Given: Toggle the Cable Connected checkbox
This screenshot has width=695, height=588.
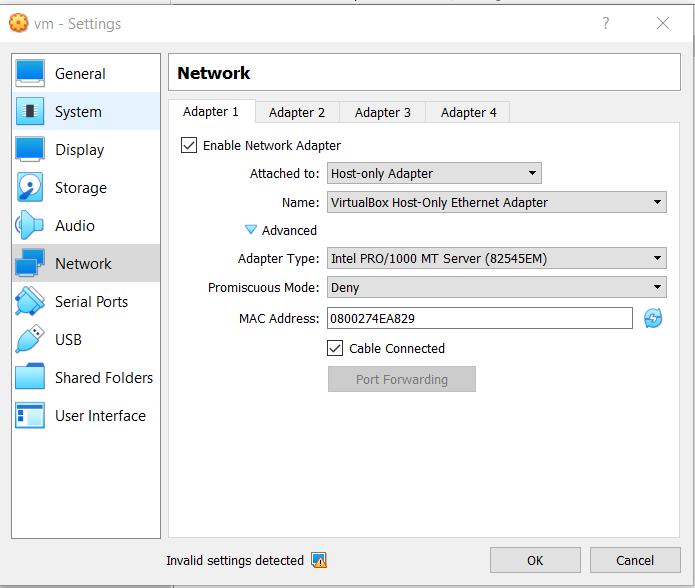Looking at the screenshot, I should pyautogui.click(x=335, y=348).
